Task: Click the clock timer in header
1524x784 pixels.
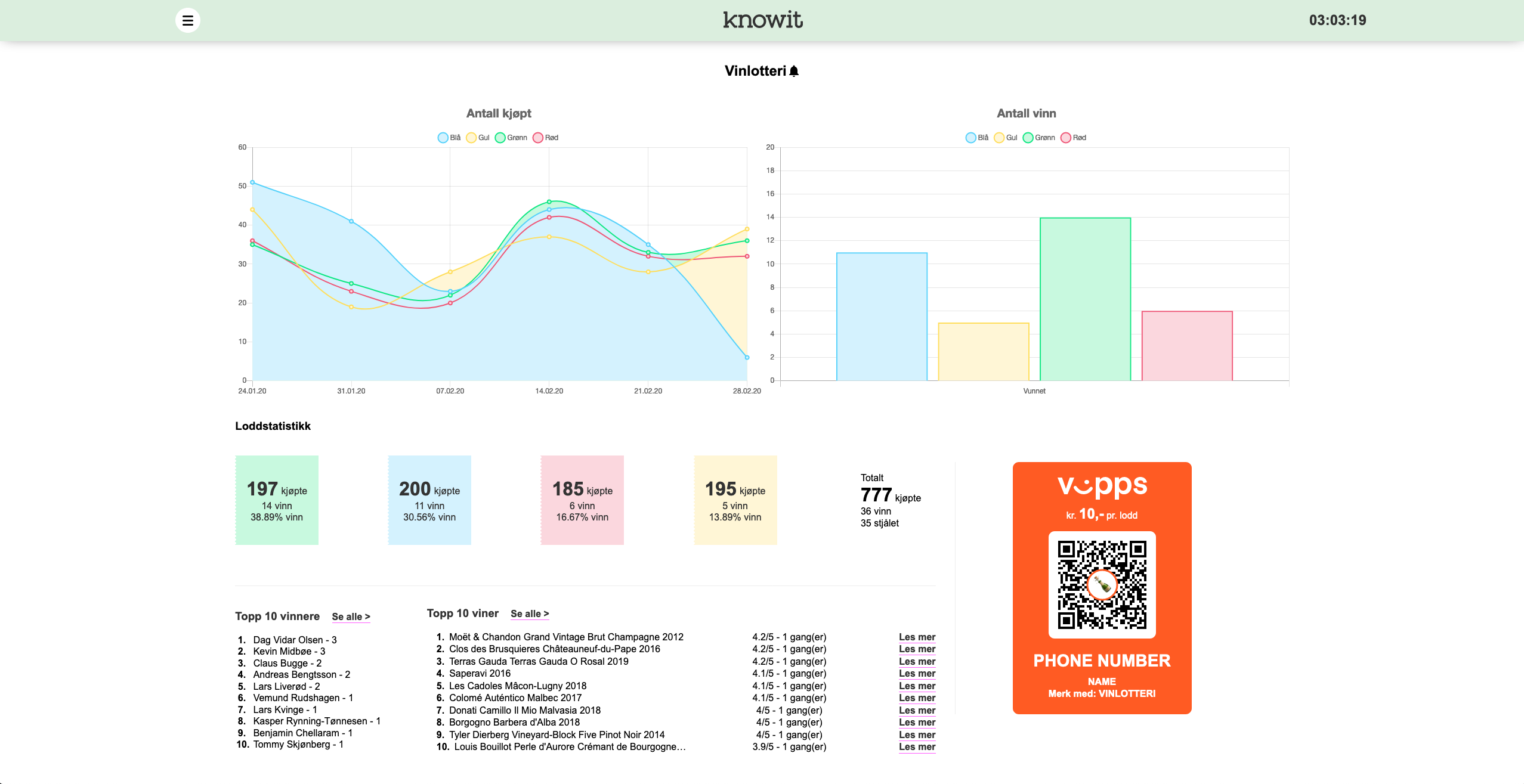Action: point(1337,20)
